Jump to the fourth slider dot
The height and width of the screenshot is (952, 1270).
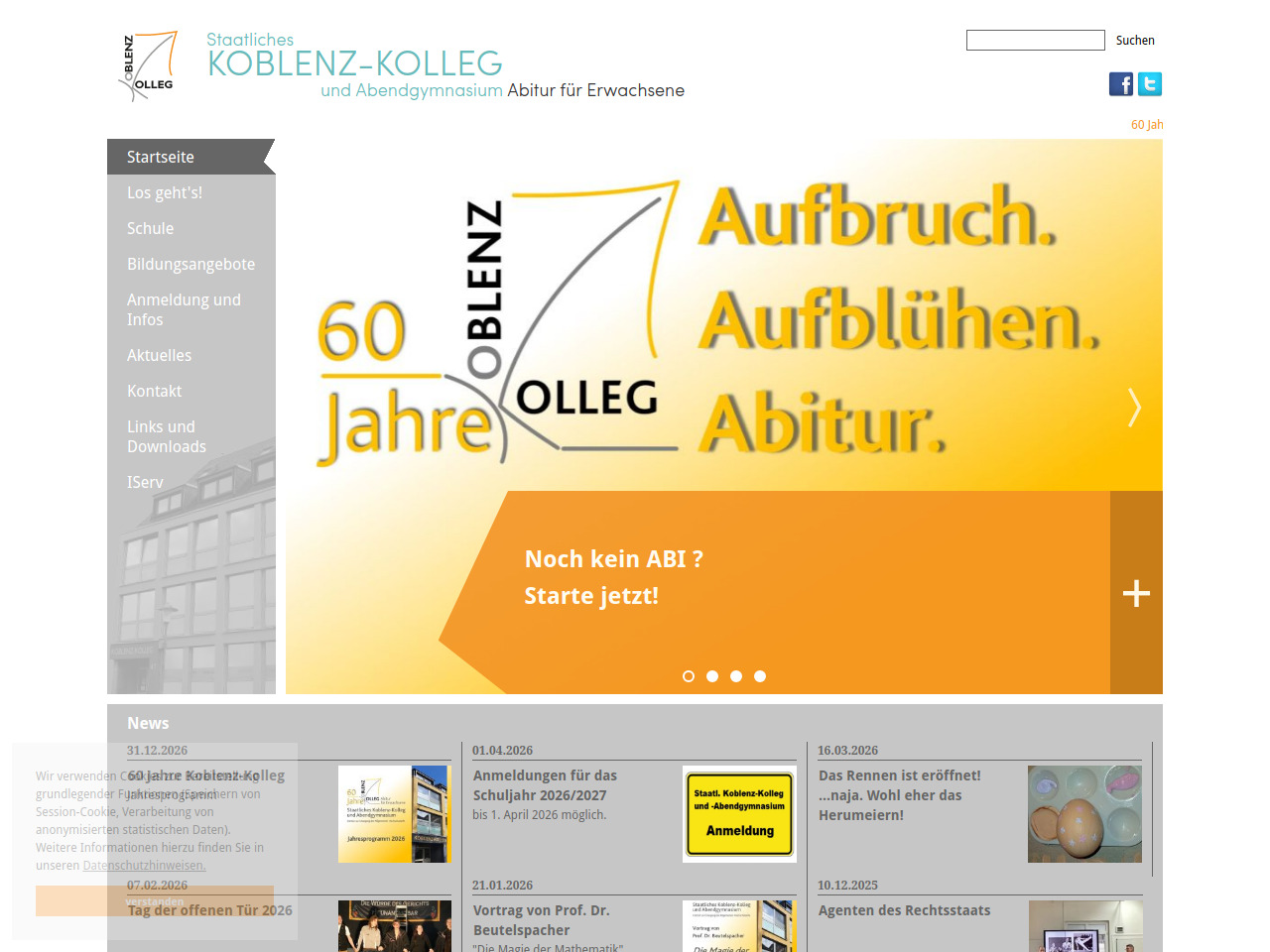760,676
